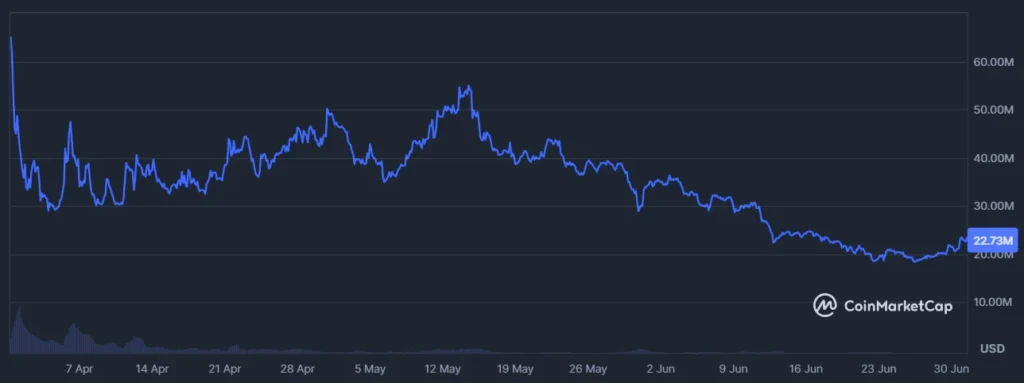
Task: Select the 22.73M current price tag
Action: click(x=993, y=241)
